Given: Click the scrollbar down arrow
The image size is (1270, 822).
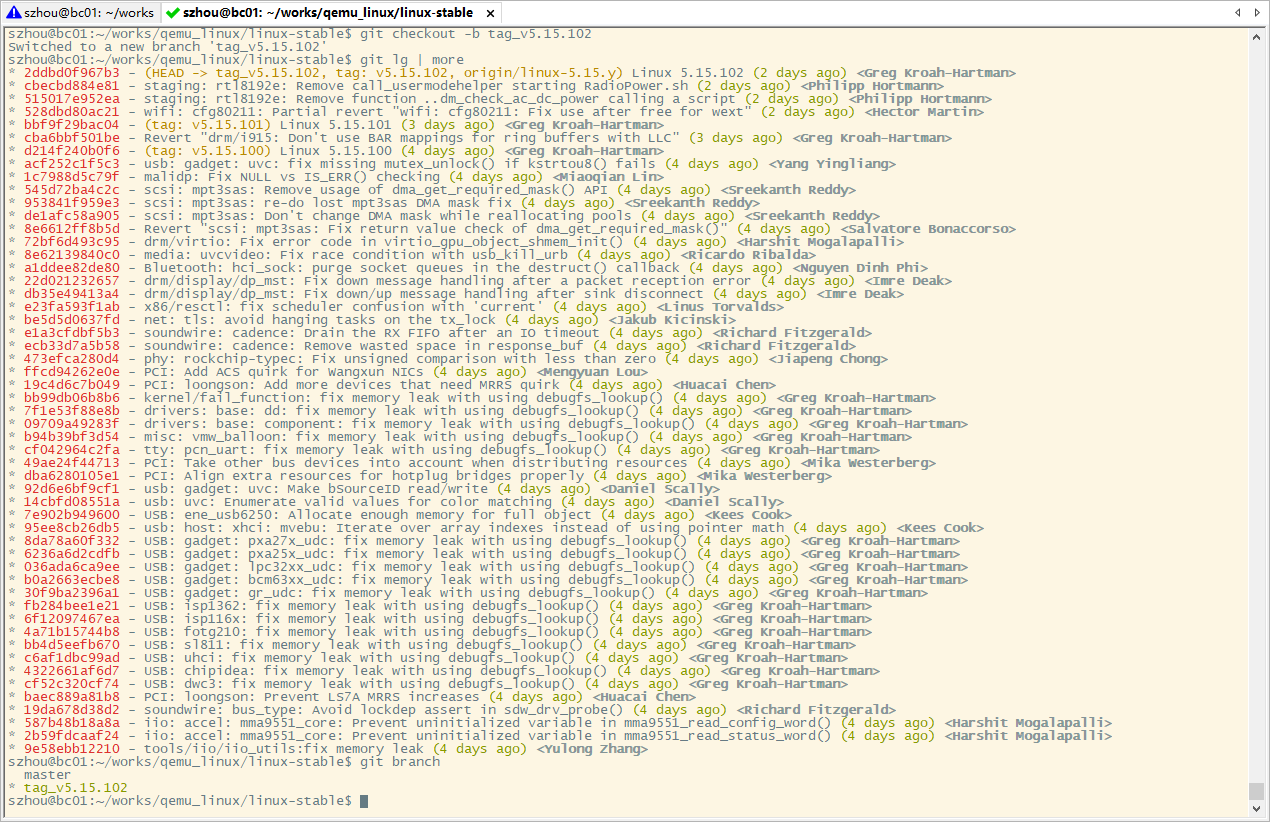Looking at the screenshot, I should click(1256, 808).
